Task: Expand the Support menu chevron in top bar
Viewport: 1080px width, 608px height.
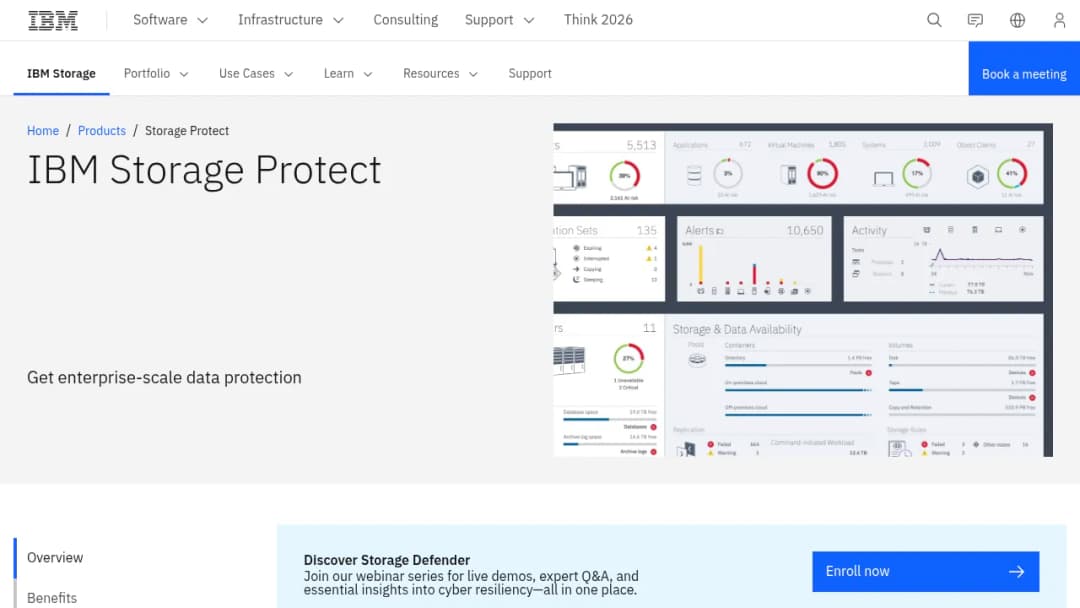Action: (x=529, y=21)
